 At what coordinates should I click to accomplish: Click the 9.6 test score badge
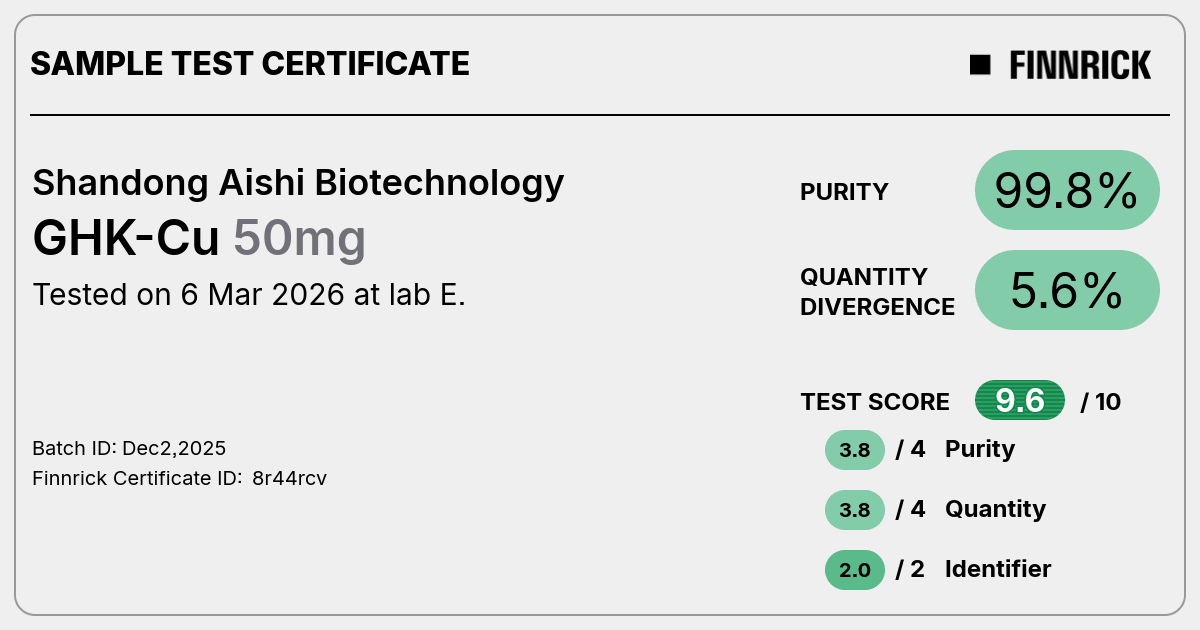point(1020,401)
